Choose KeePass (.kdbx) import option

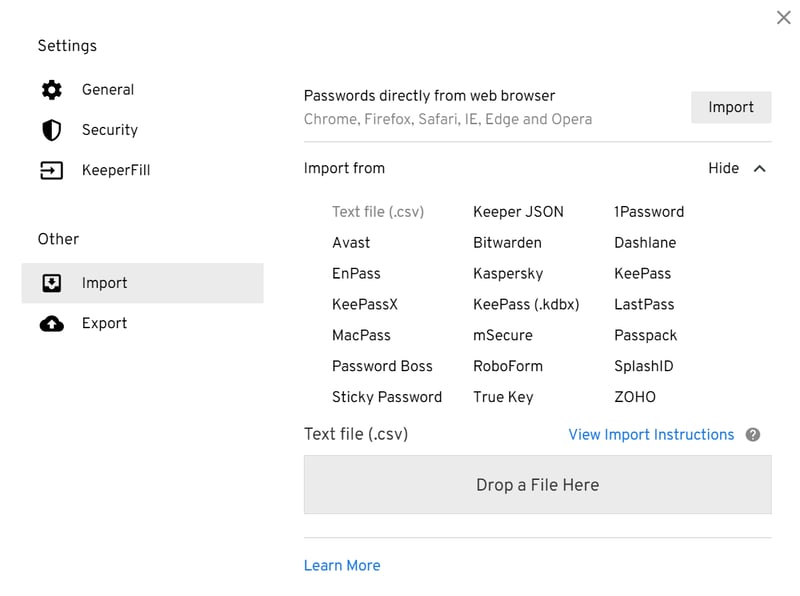[x=526, y=305]
